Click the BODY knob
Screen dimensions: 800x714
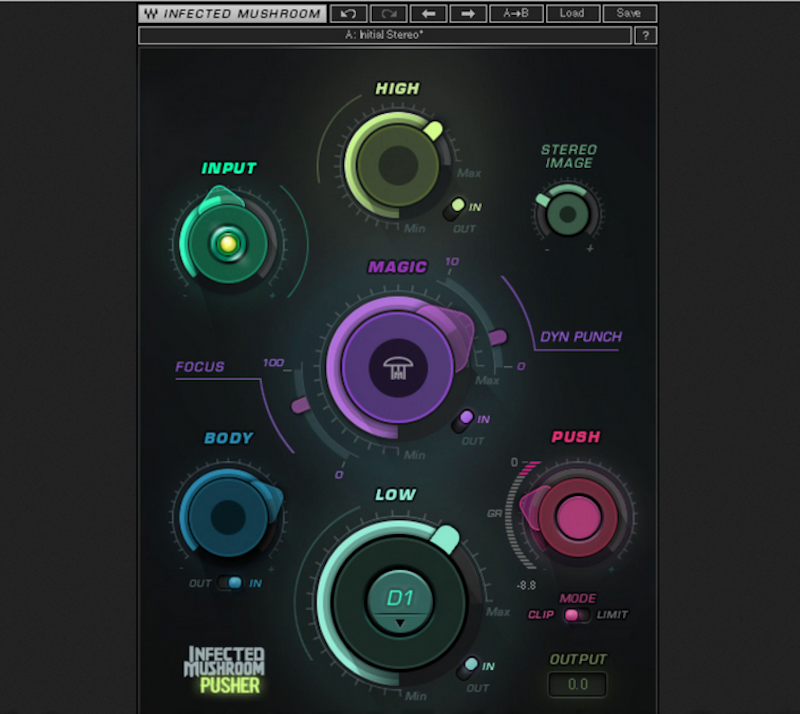[x=228, y=517]
